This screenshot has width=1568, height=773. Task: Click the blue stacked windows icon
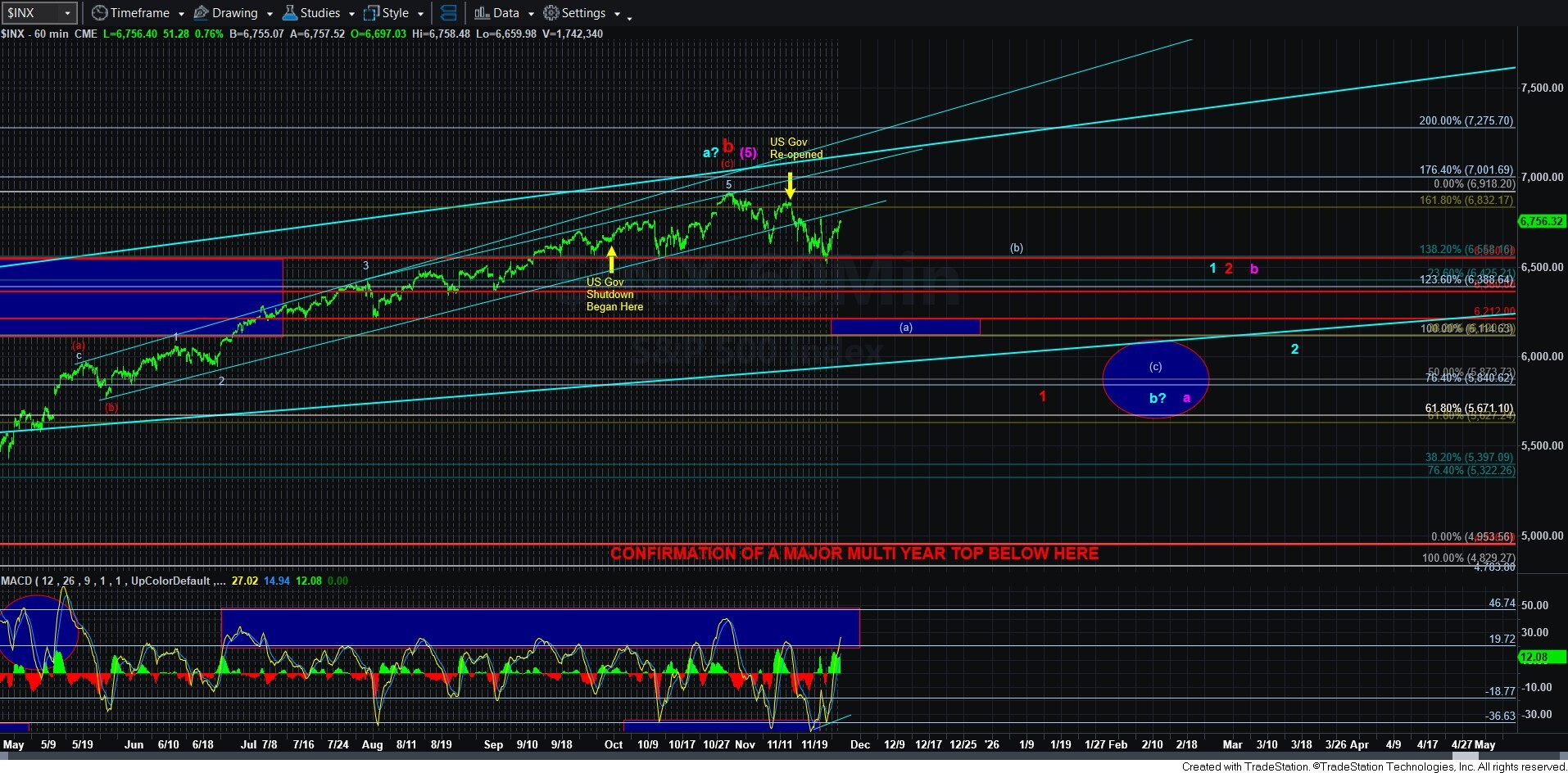click(x=448, y=13)
